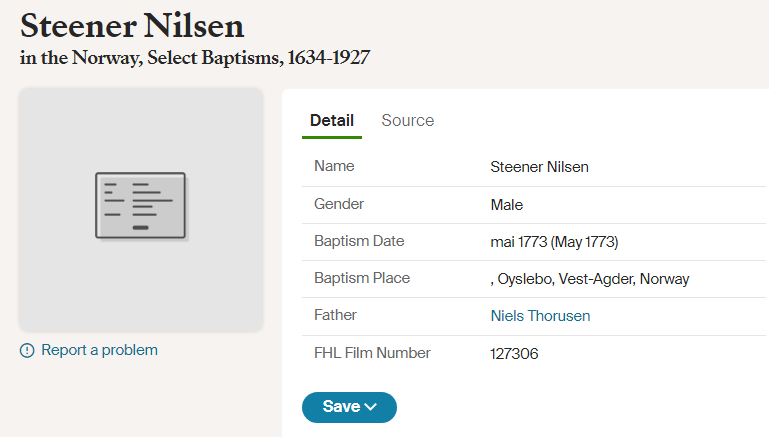Click the Baptism Place field label
769x437 pixels.
pyautogui.click(x=361, y=278)
